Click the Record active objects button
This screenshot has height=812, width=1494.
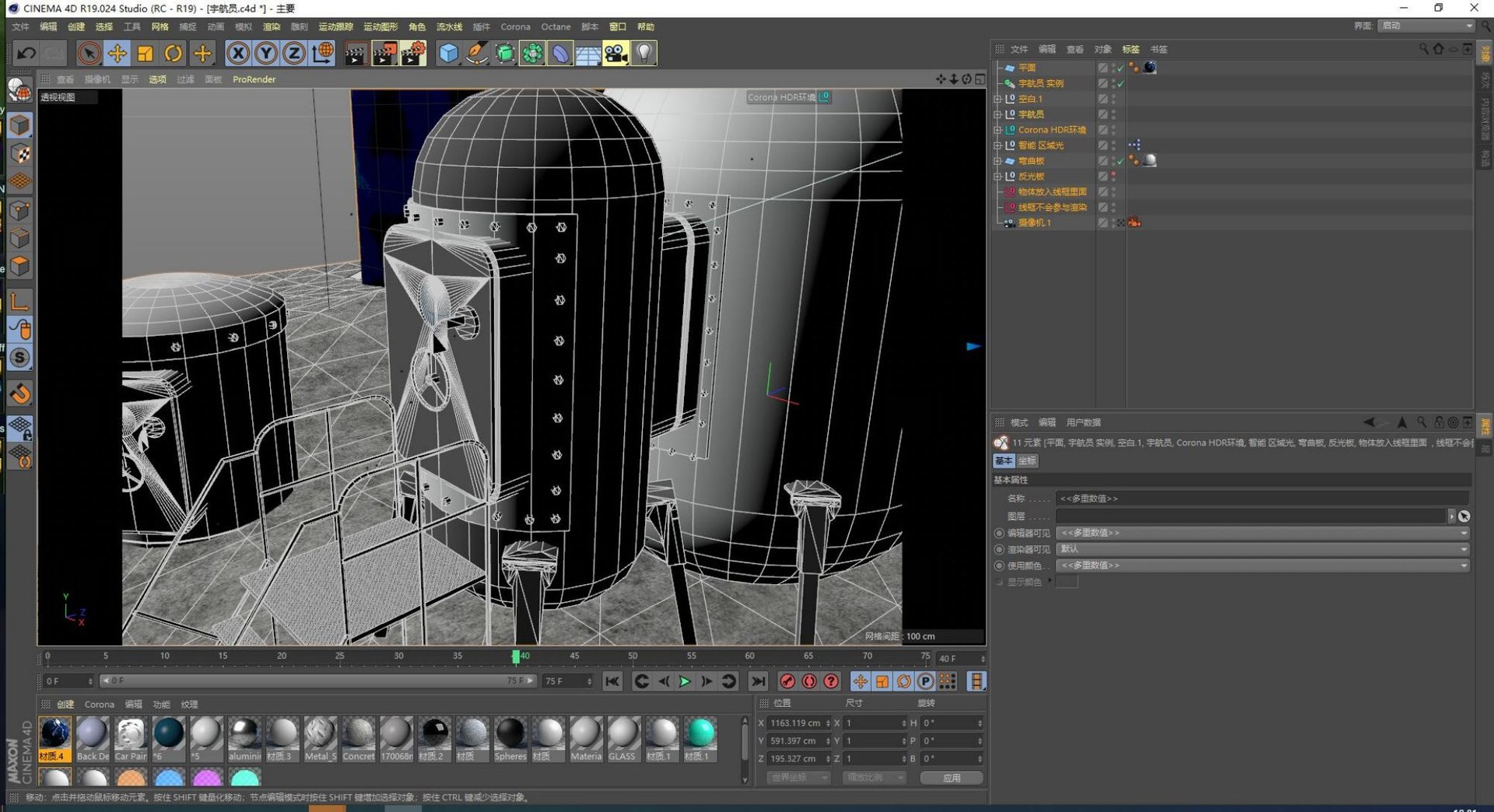coord(787,681)
